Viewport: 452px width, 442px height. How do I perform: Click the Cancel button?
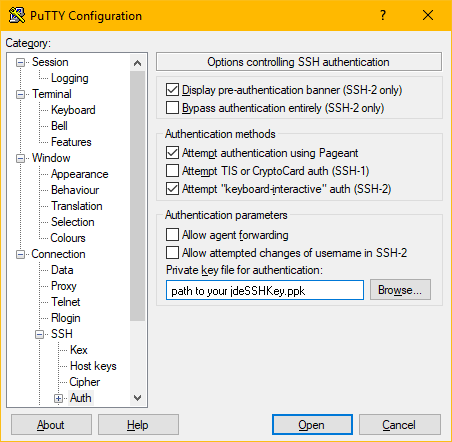click(399, 425)
